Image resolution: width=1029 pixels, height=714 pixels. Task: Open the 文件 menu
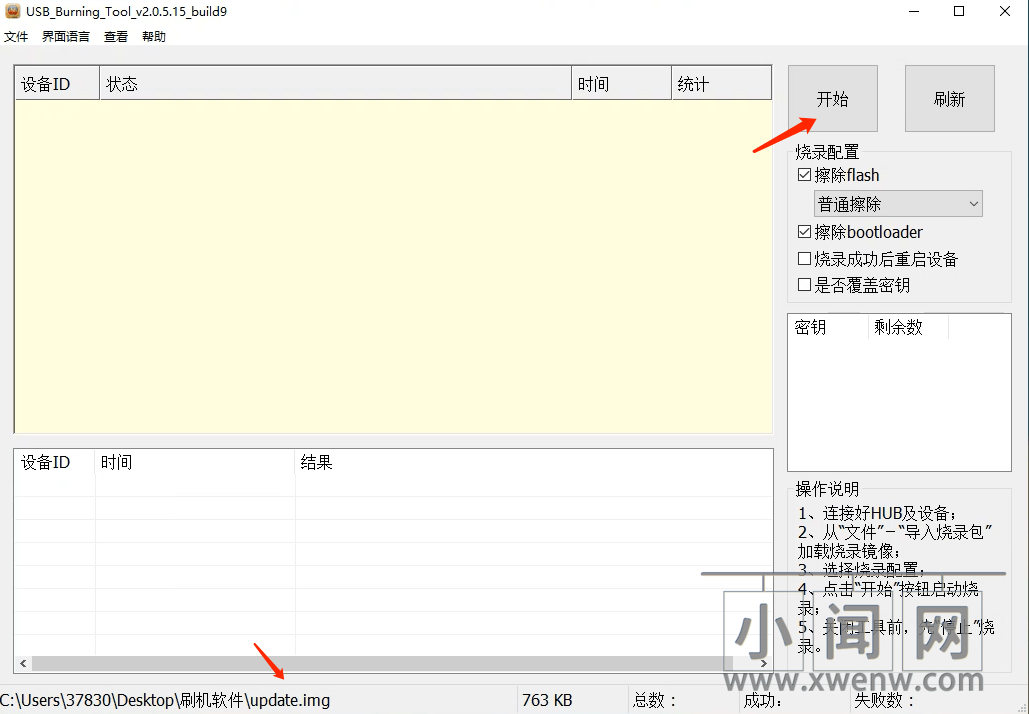click(x=16, y=37)
